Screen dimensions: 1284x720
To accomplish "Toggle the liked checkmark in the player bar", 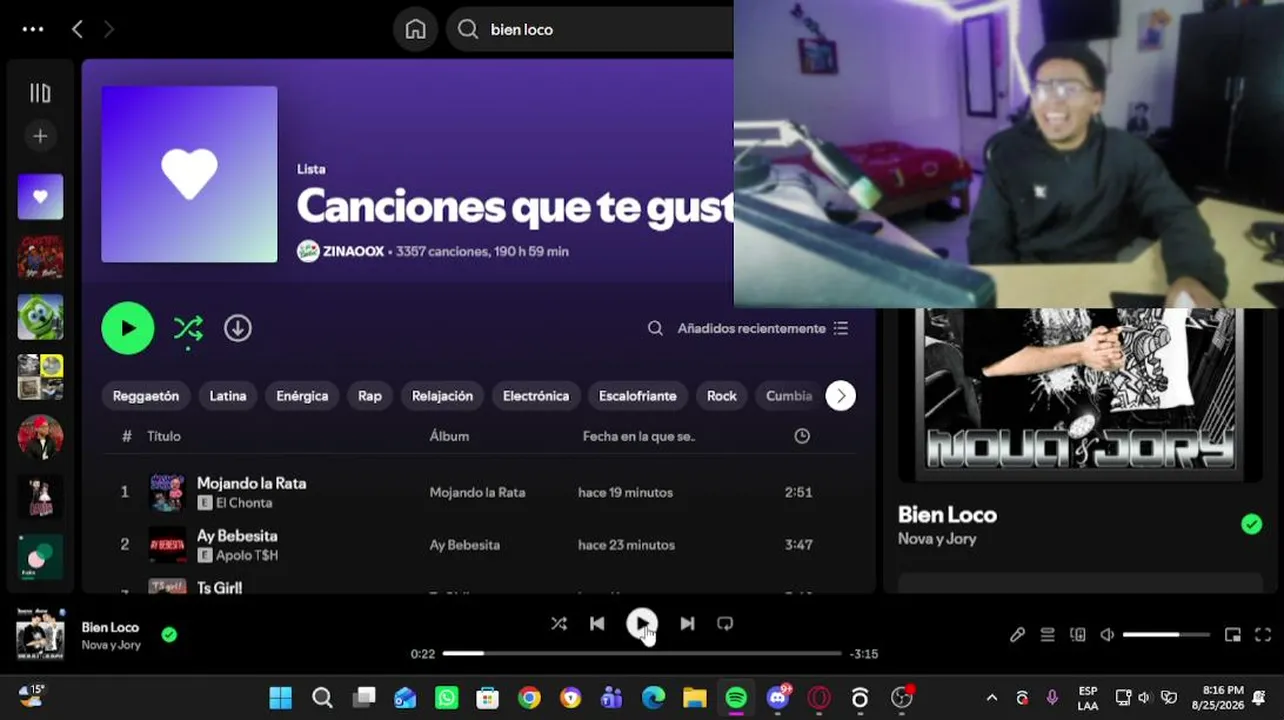I will tap(169, 634).
